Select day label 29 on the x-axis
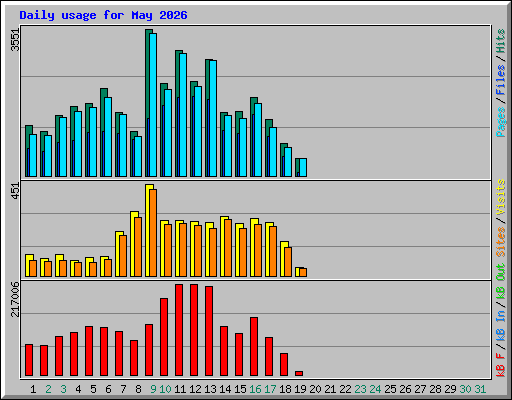This screenshot has width=512, height=400. (x=450, y=389)
